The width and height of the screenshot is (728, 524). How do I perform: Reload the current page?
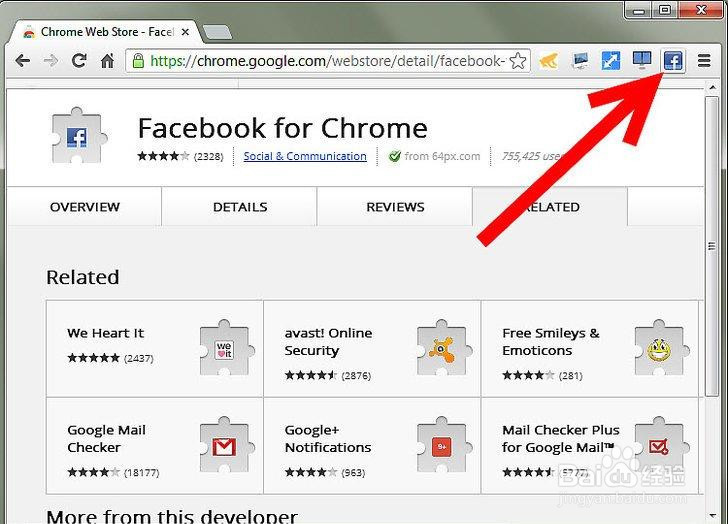tap(79, 60)
